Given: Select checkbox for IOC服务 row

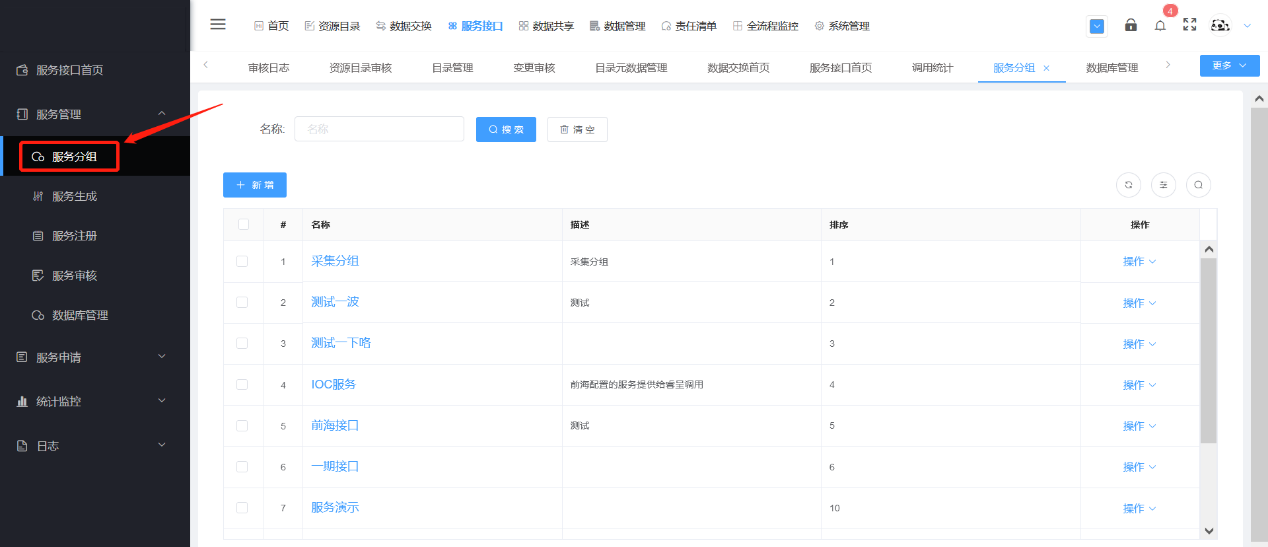Looking at the screenshot, I should (x=242, y=384).
